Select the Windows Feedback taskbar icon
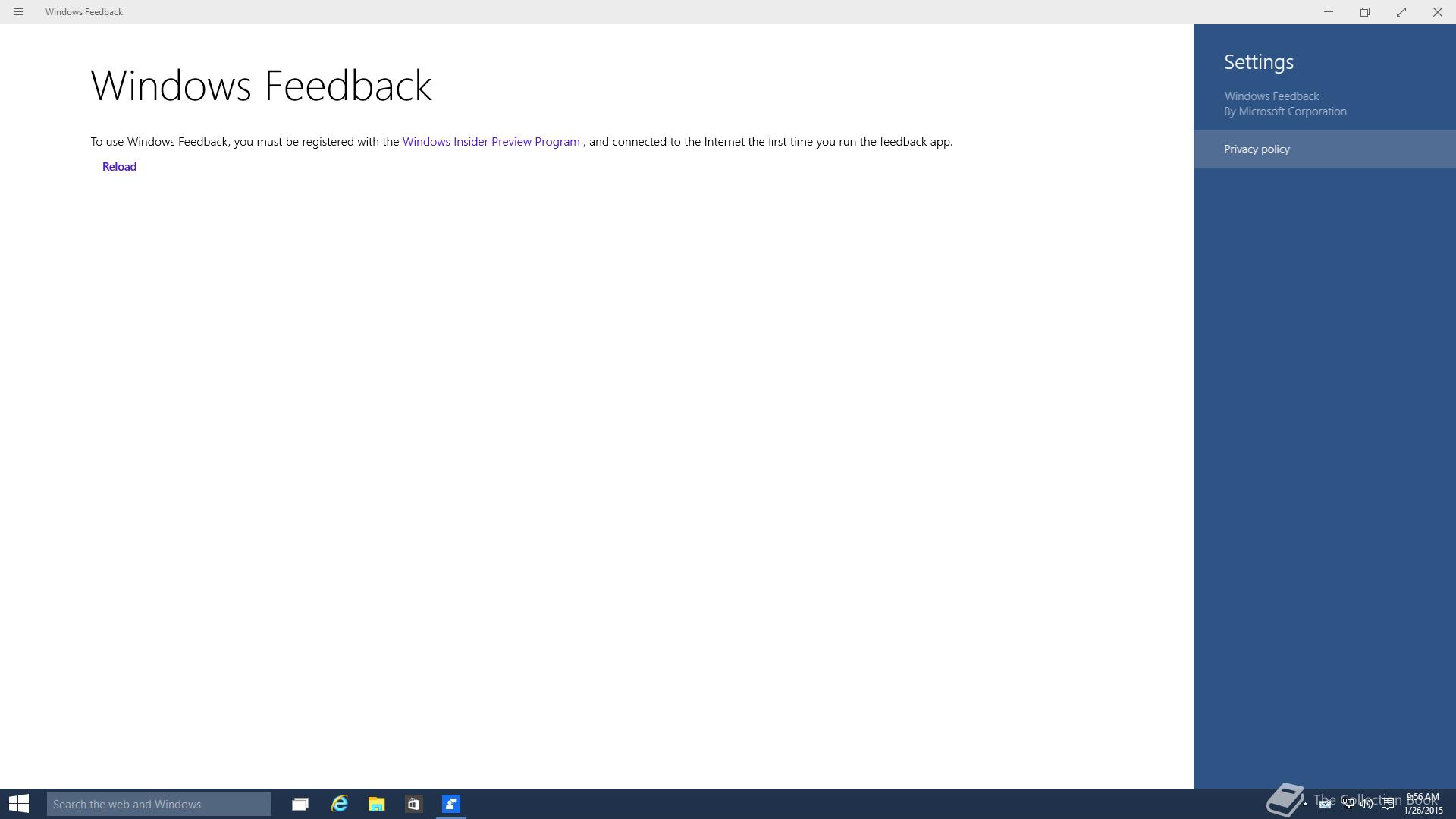This screenshot has height=819, width=1456. click(x=451, y=804)
